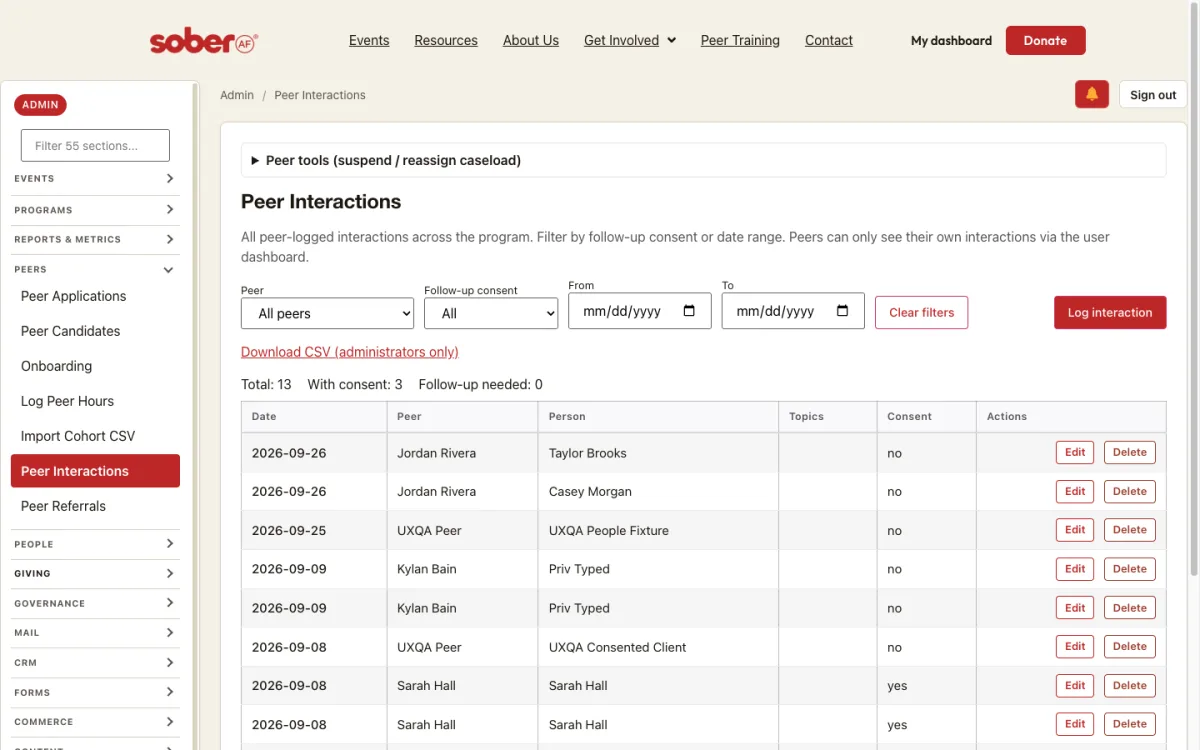1200x750 pixels.
Task: Open Peer Referrals in sidebar
Action: click(x=95, y=506)
